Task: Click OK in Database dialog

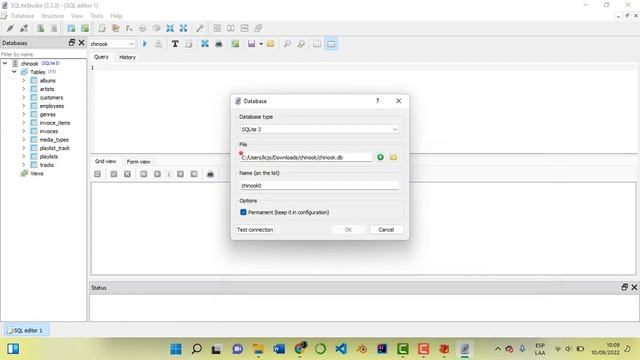Action: click(348, 230)
